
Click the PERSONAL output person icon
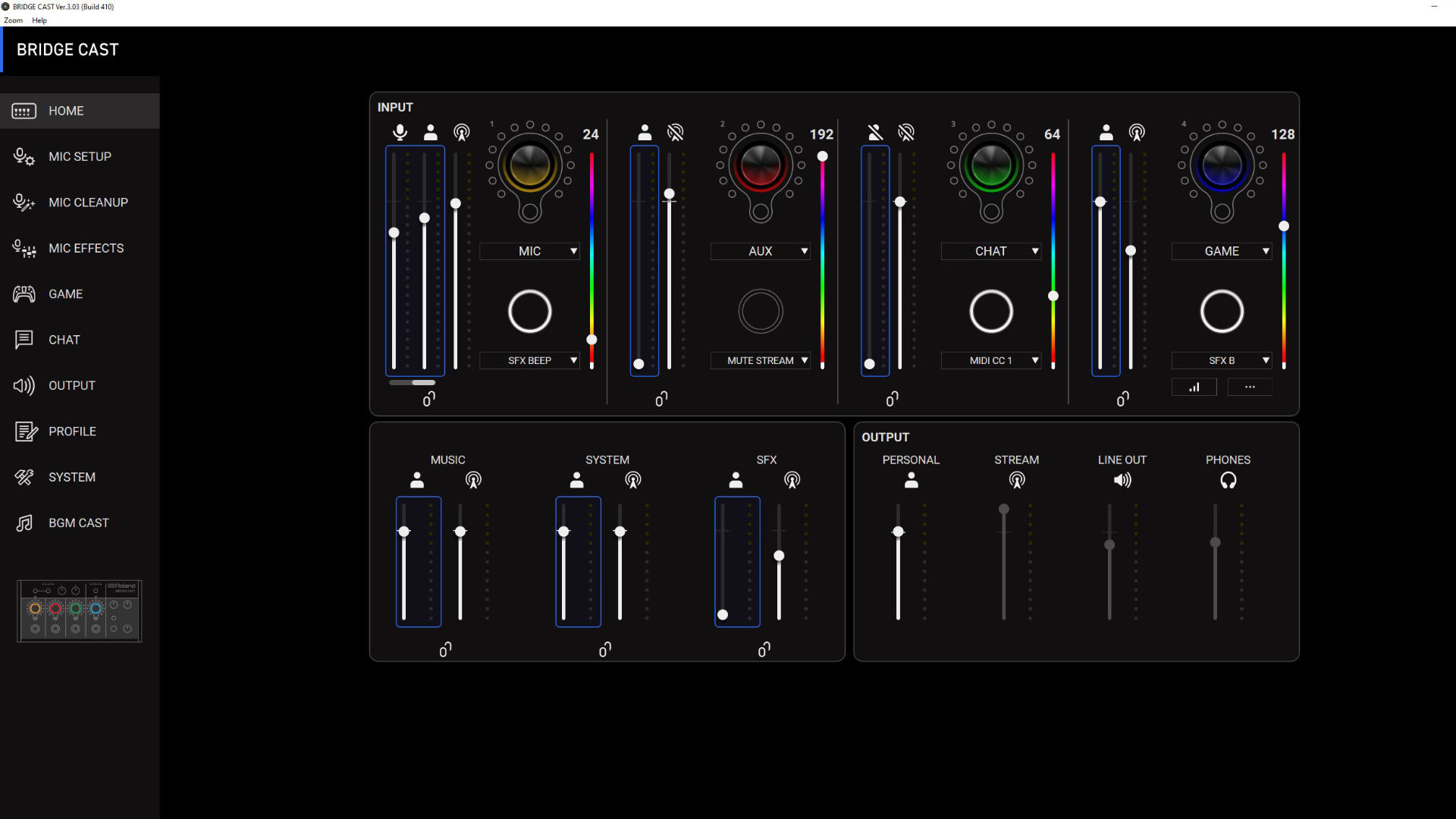point(912,480)
